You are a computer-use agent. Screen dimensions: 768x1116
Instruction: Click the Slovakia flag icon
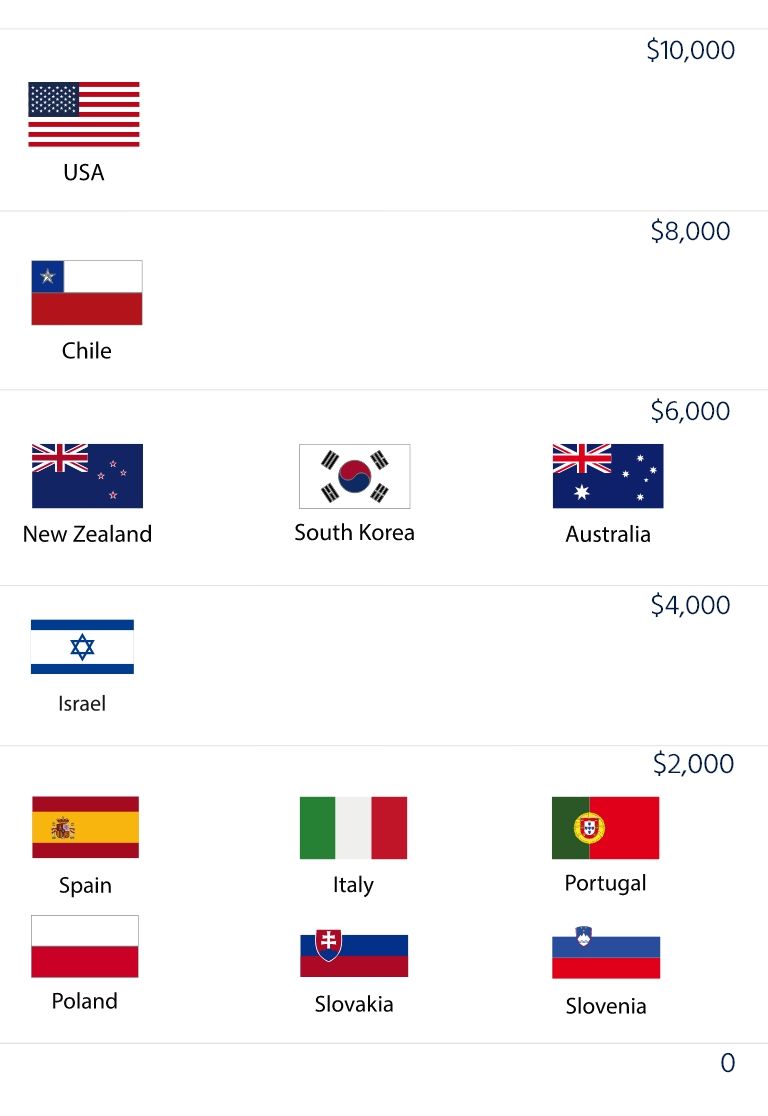tap(354, 952)
